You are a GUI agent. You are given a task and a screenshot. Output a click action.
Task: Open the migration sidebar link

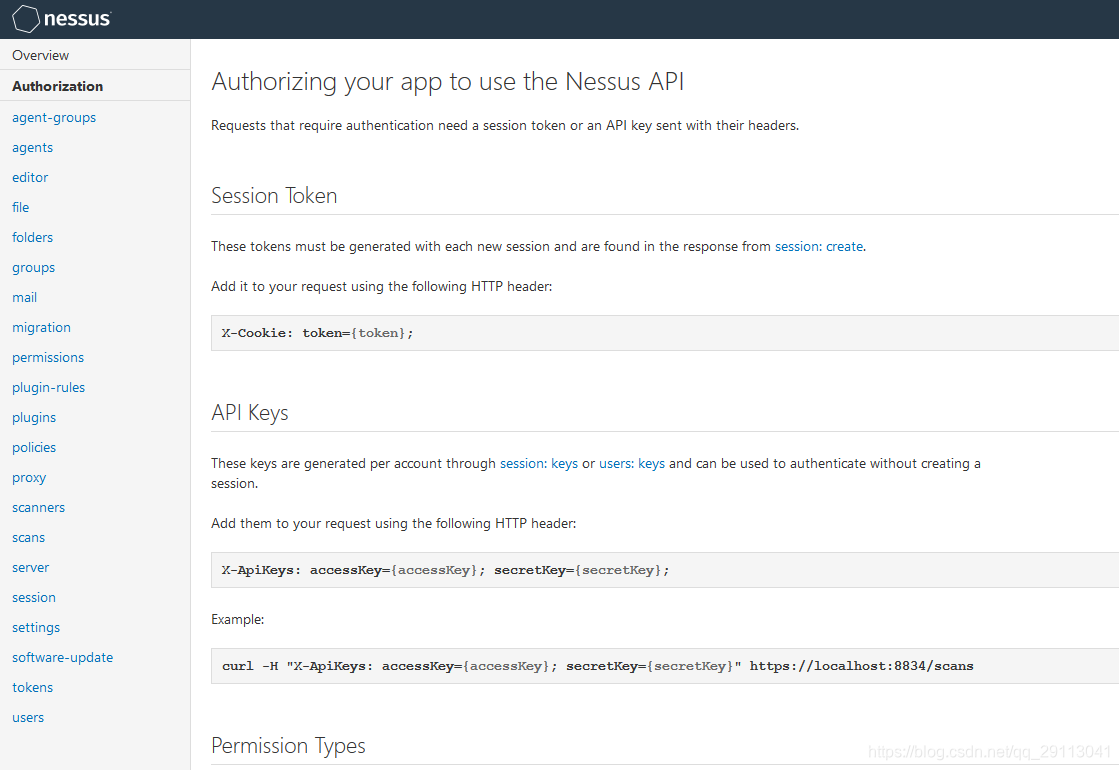(x=42, y=327)
